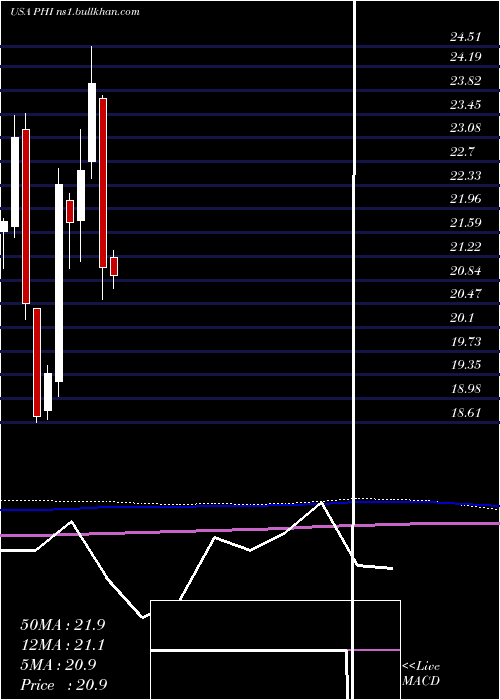The width and height of the screenshot is (500, 700).
Task: Click the 24.51 price level label
Action: (x=466, y=37)
